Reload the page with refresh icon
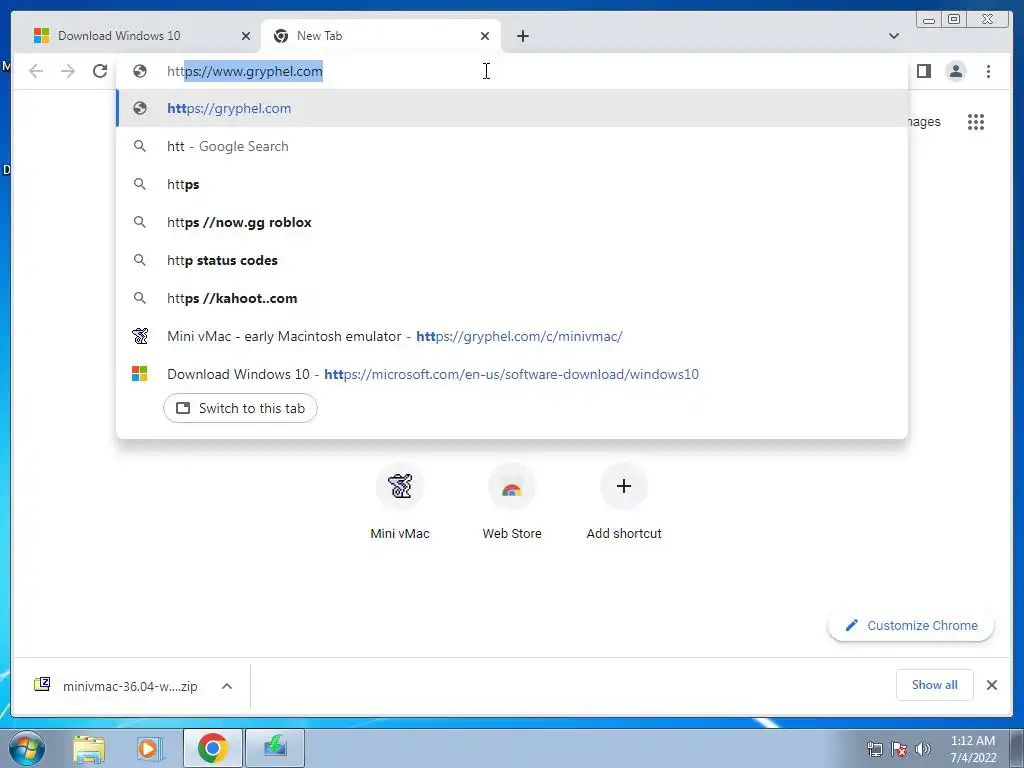 coord(100,71)
